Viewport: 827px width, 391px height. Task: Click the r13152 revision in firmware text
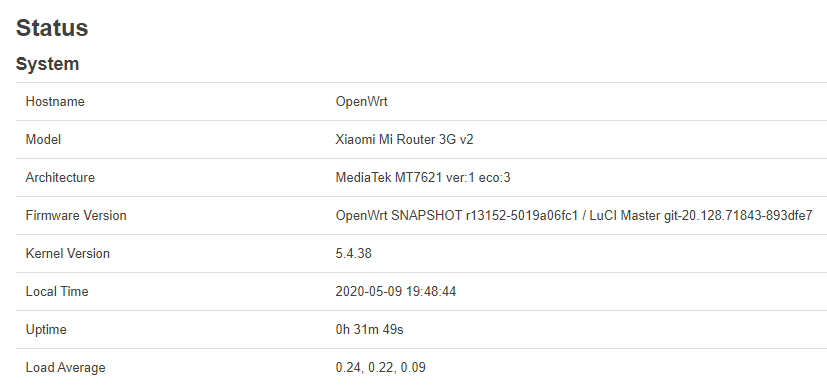click(485, 215)
